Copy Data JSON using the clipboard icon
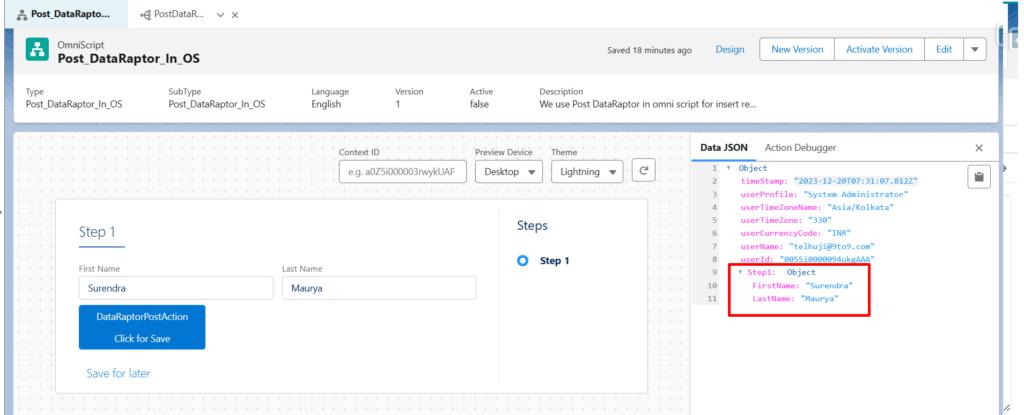1024x415 pixels. [979, 176]
